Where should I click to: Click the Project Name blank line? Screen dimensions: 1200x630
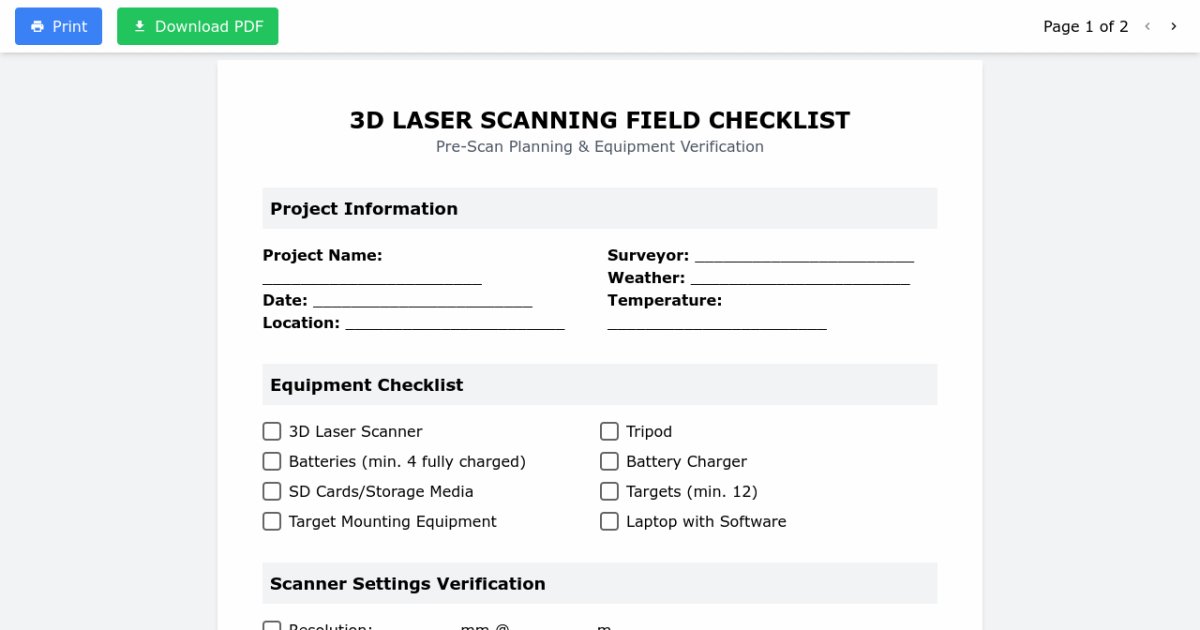click(372, 279)
